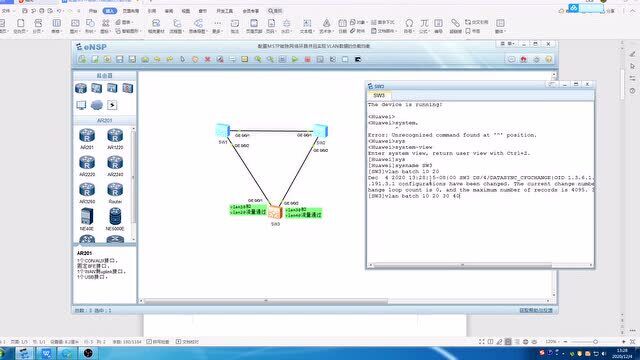Click the terminal horizontal scrollbar

[x=480, y=265]
